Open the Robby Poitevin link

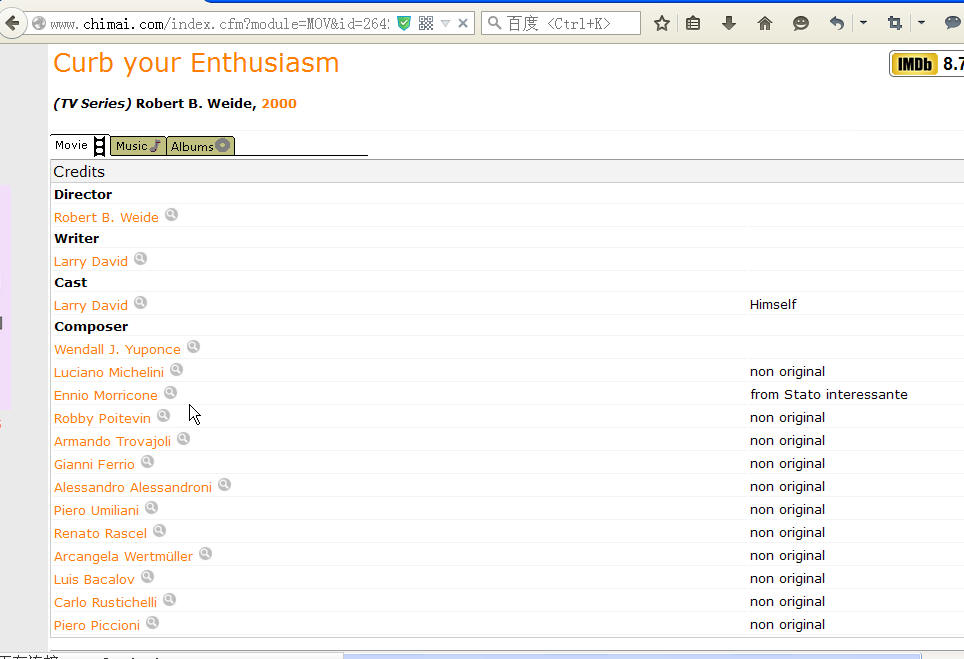click(x=102, y=419)
